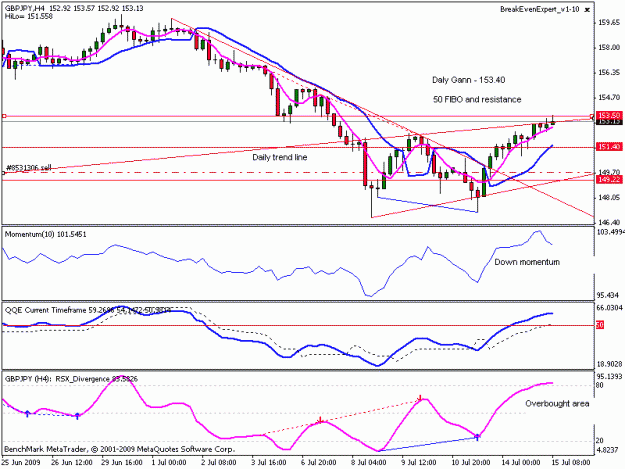Viewport: 625px width, 469px height.
Task: Click the 95.1393 RSX scale value
Action: pyautogui.click(x=609, y=377)
